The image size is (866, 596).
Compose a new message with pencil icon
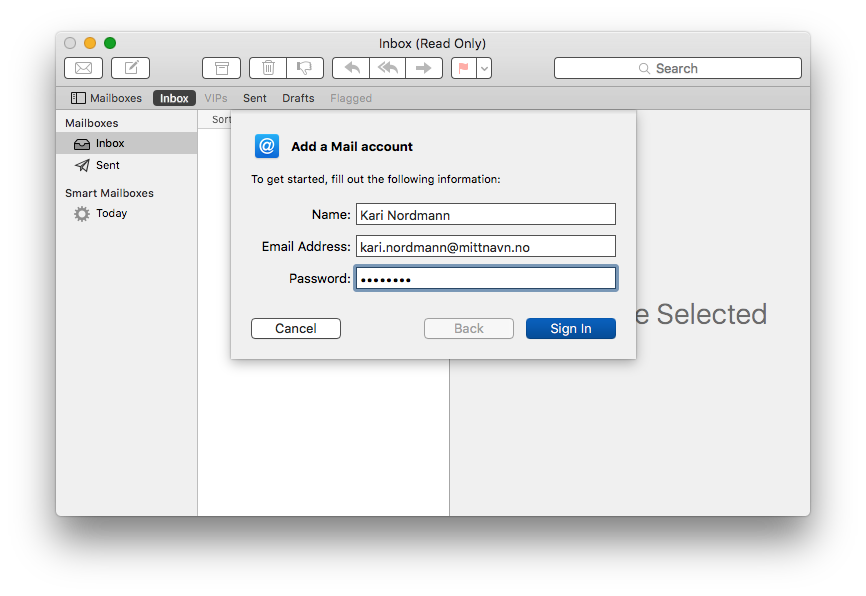[130, 68]
